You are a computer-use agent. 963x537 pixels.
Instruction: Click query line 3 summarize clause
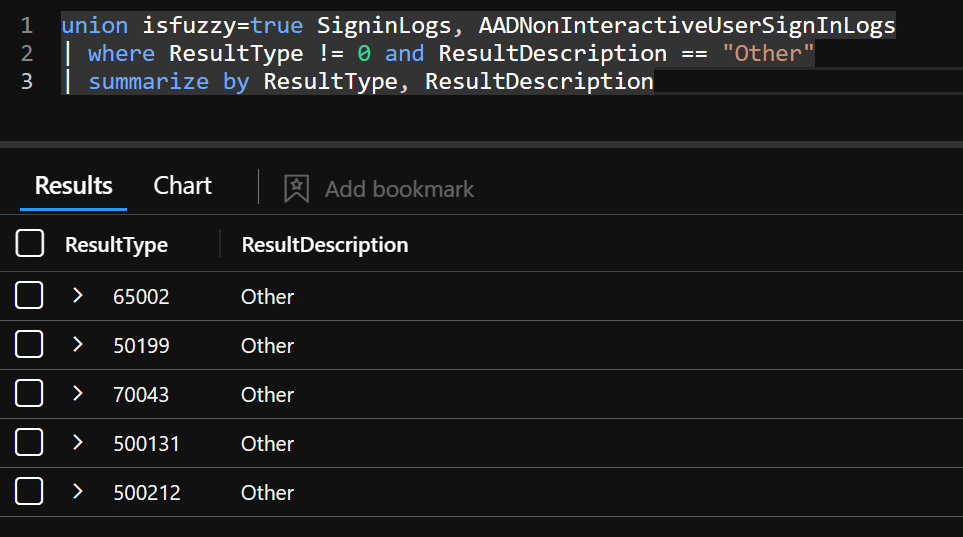[358, 81]
